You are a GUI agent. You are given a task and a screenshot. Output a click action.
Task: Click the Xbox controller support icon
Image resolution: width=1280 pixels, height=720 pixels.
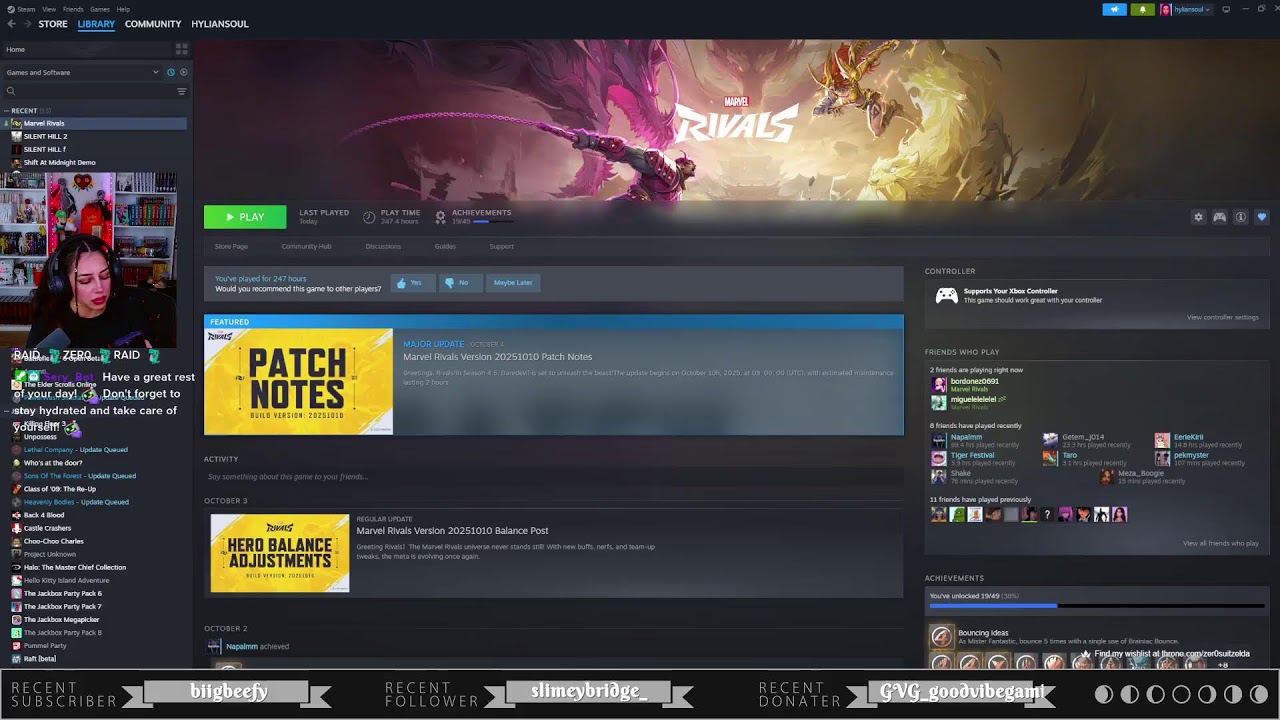946,295
